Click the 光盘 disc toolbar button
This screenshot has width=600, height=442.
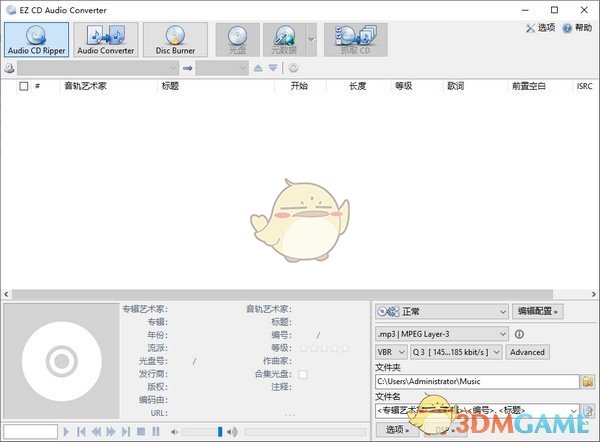point(237,39)
